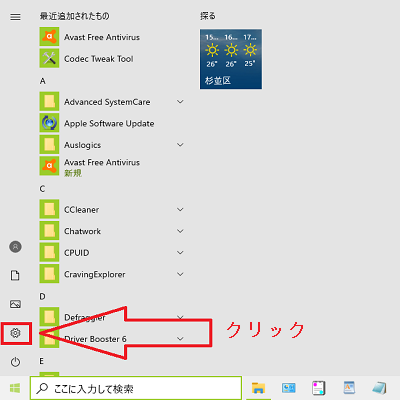Launch Avast Free Antivirus marked 新規
Image resolution: width=400 pixels, height=400 pixels.
[113, 166]
